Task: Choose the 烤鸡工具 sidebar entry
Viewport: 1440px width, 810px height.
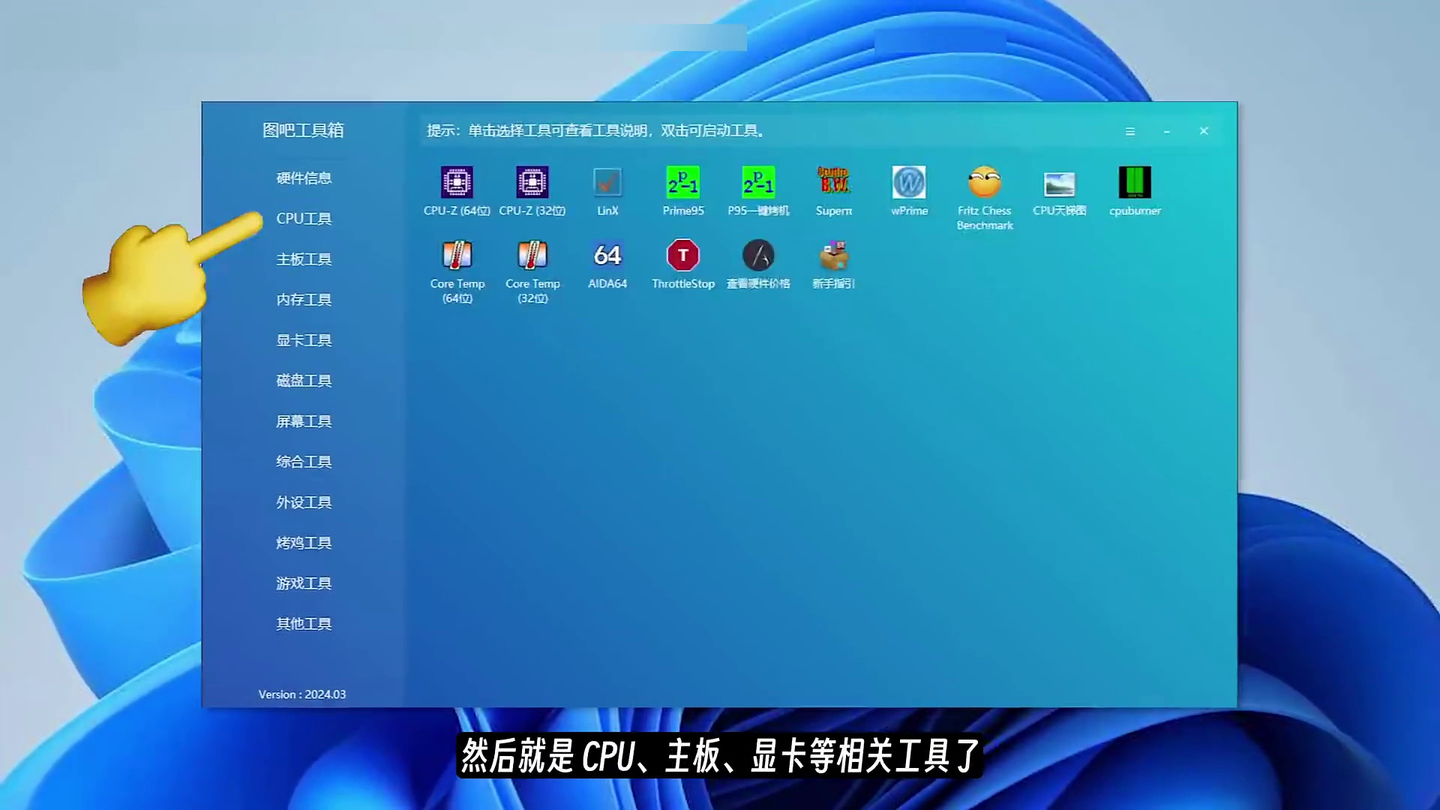Action: pyautogui.click(x=304, y=543)
